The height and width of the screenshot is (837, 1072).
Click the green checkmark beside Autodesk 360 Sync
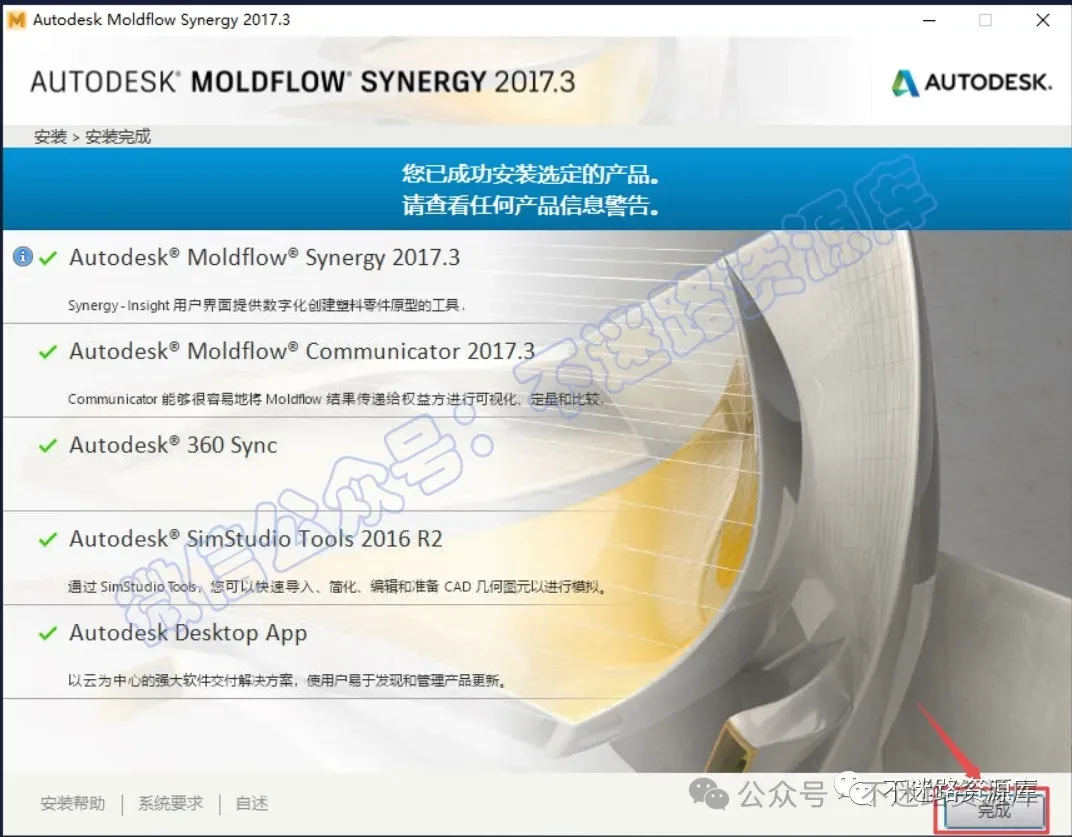click(x=48, y=446)
